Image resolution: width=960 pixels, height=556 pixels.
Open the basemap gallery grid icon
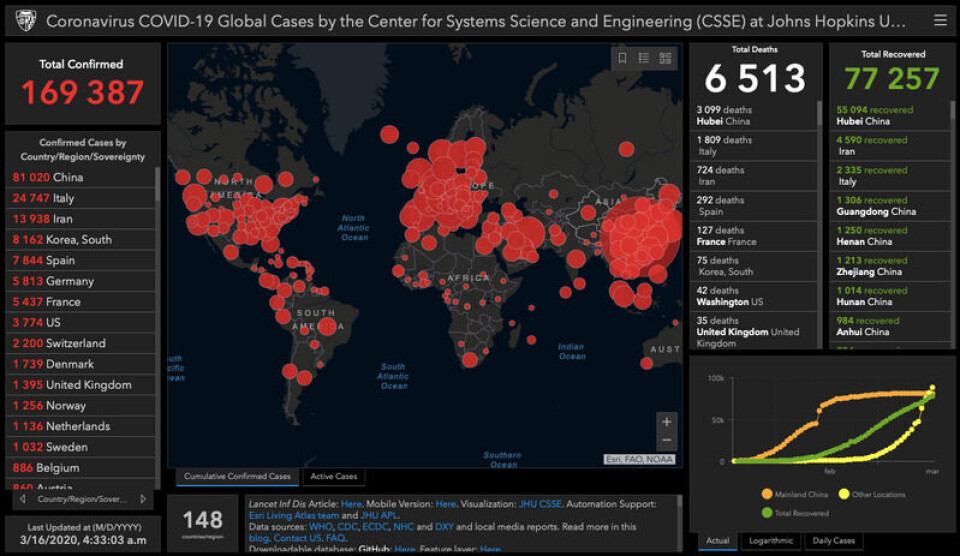click(665, 59)
